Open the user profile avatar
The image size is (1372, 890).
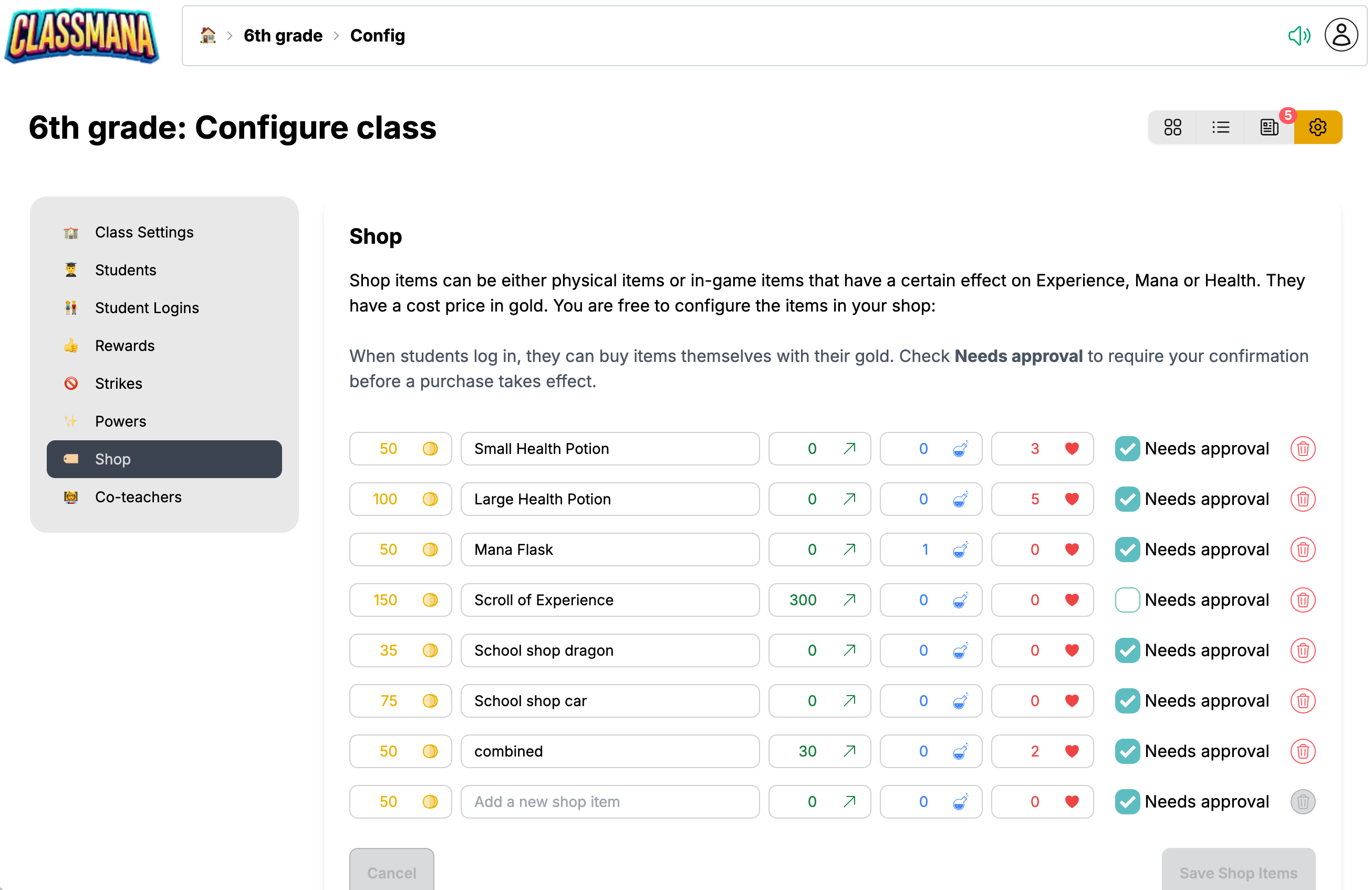click(x=1341, y=35)
